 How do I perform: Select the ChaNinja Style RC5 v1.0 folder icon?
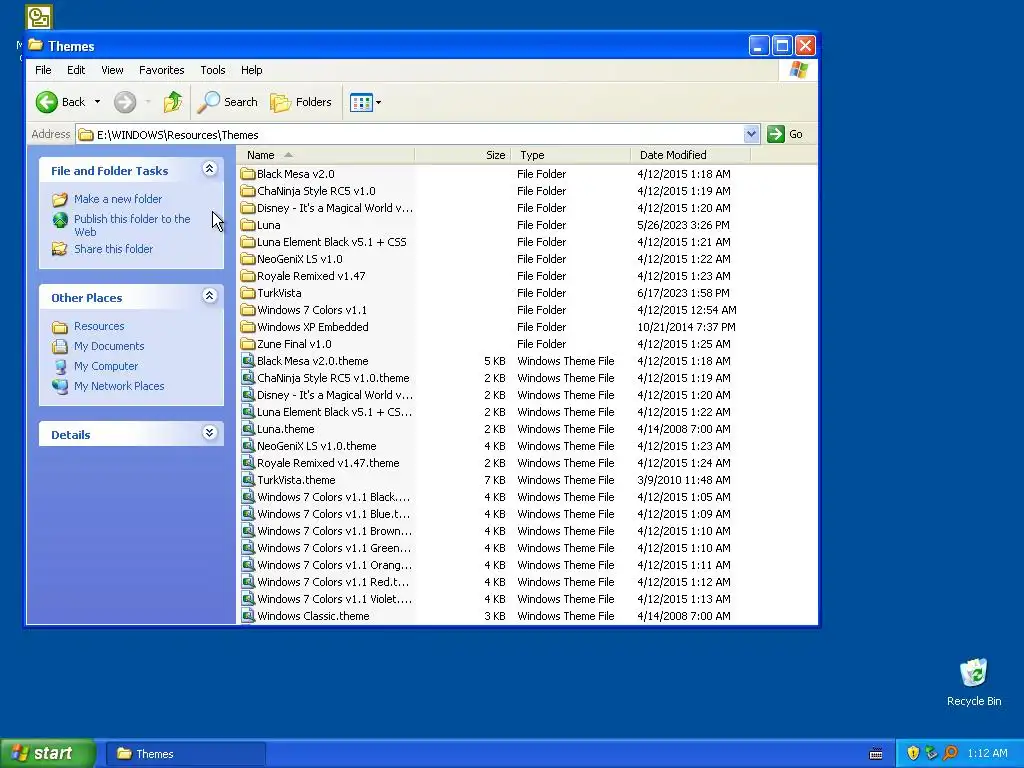248,191
